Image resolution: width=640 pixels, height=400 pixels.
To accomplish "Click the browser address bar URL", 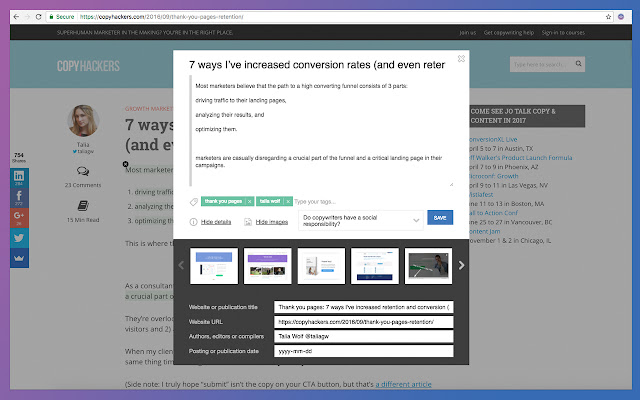I will coord(162,17).
